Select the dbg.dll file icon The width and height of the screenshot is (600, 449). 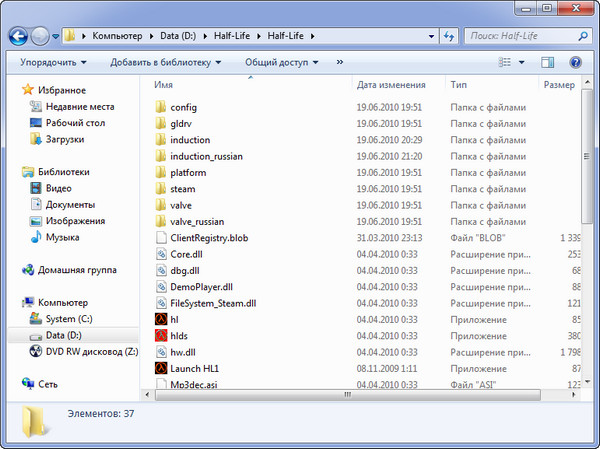(x=161, y=270)
